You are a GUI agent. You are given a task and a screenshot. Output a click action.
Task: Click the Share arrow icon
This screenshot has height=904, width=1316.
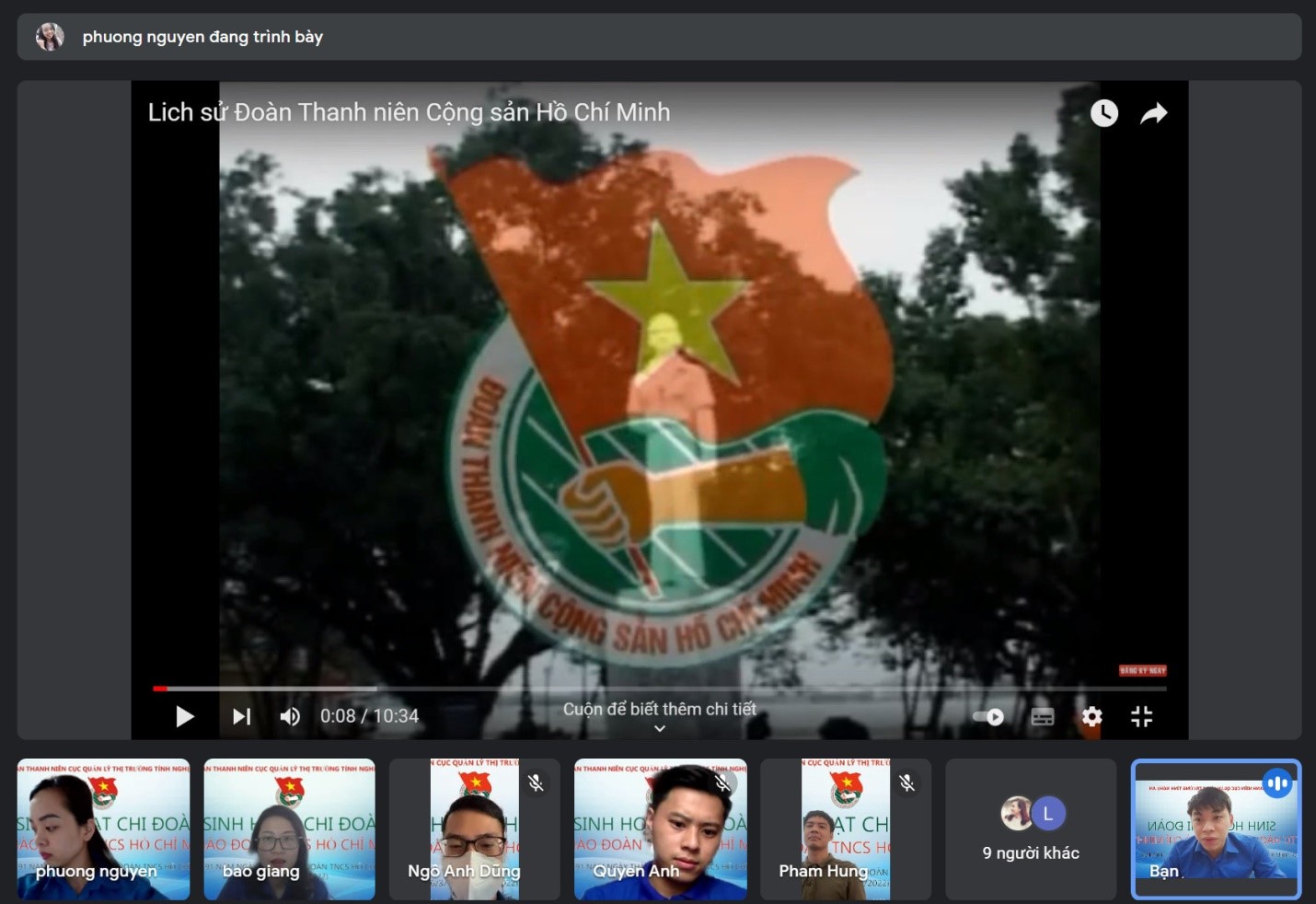(x=1154, y=113)
